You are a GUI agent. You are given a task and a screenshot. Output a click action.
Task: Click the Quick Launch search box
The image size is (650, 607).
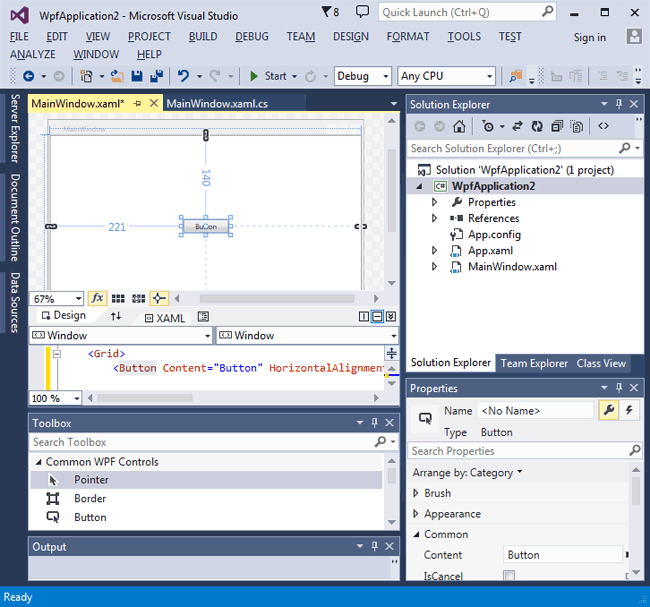tap(467, 12)
